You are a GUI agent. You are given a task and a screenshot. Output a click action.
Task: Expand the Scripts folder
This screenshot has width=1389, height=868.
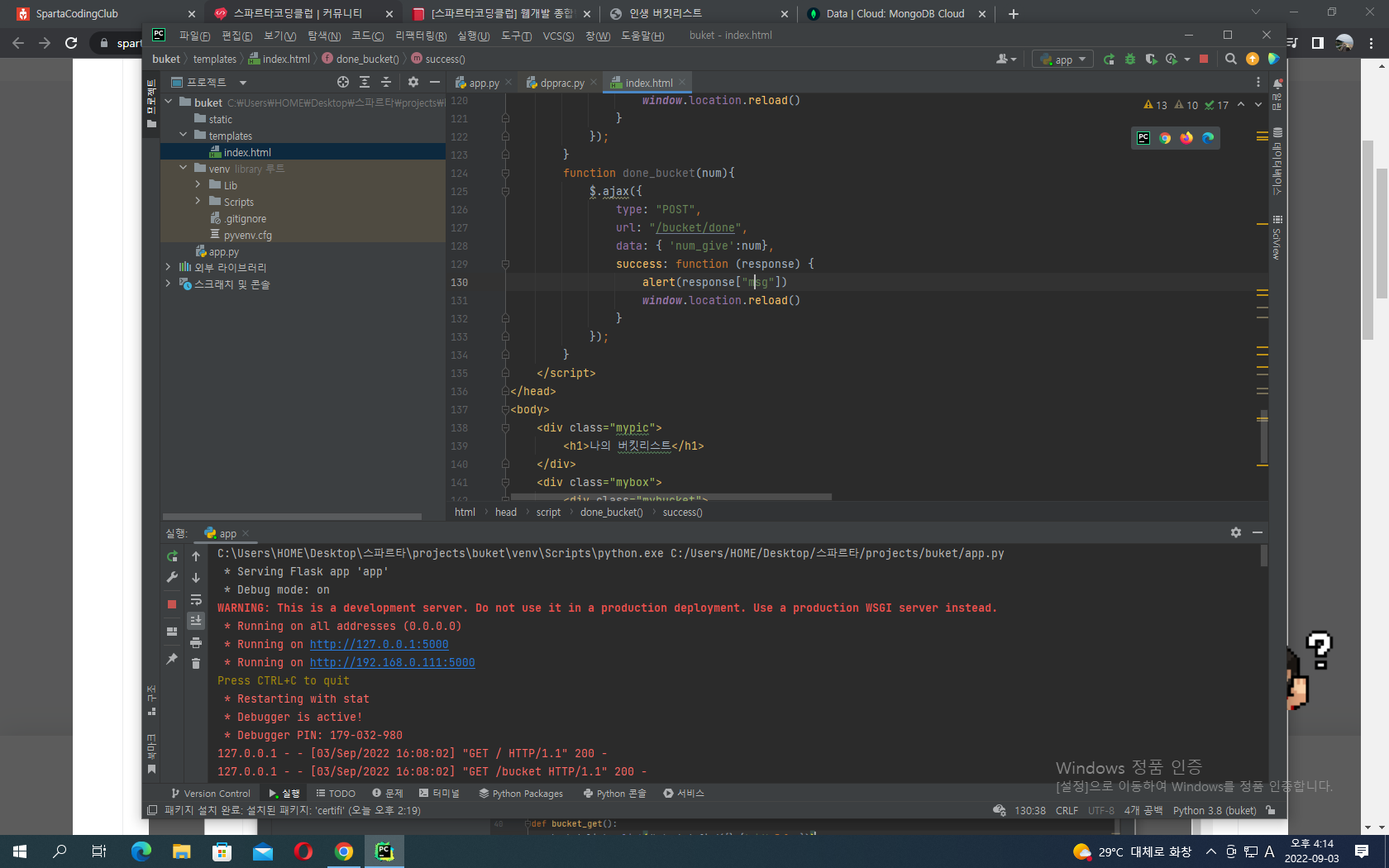(198, 201)
